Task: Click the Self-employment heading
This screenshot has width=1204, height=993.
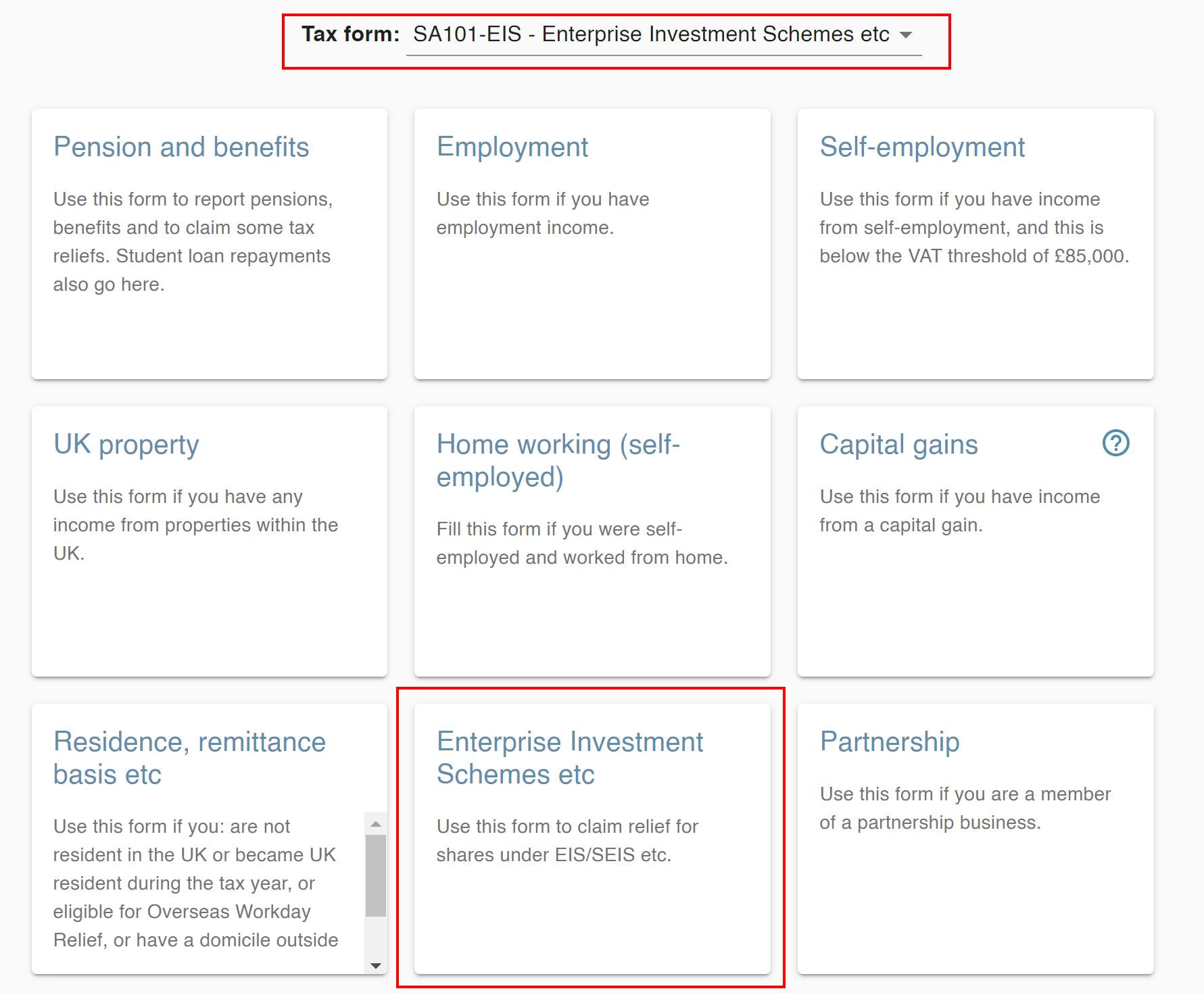Action: (x=922, y=146)
